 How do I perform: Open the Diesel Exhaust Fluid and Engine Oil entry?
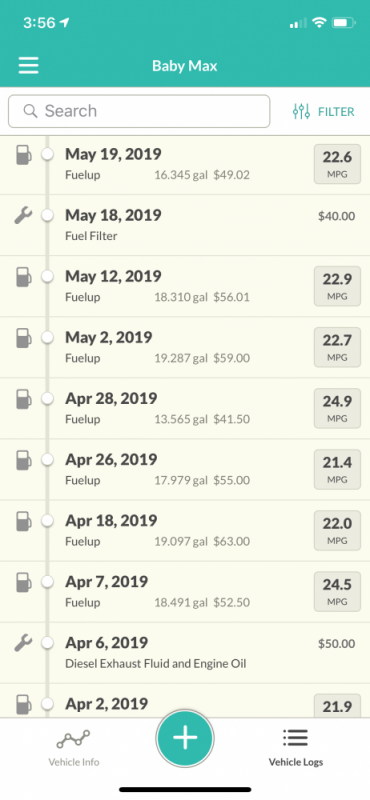click(185, 653)
